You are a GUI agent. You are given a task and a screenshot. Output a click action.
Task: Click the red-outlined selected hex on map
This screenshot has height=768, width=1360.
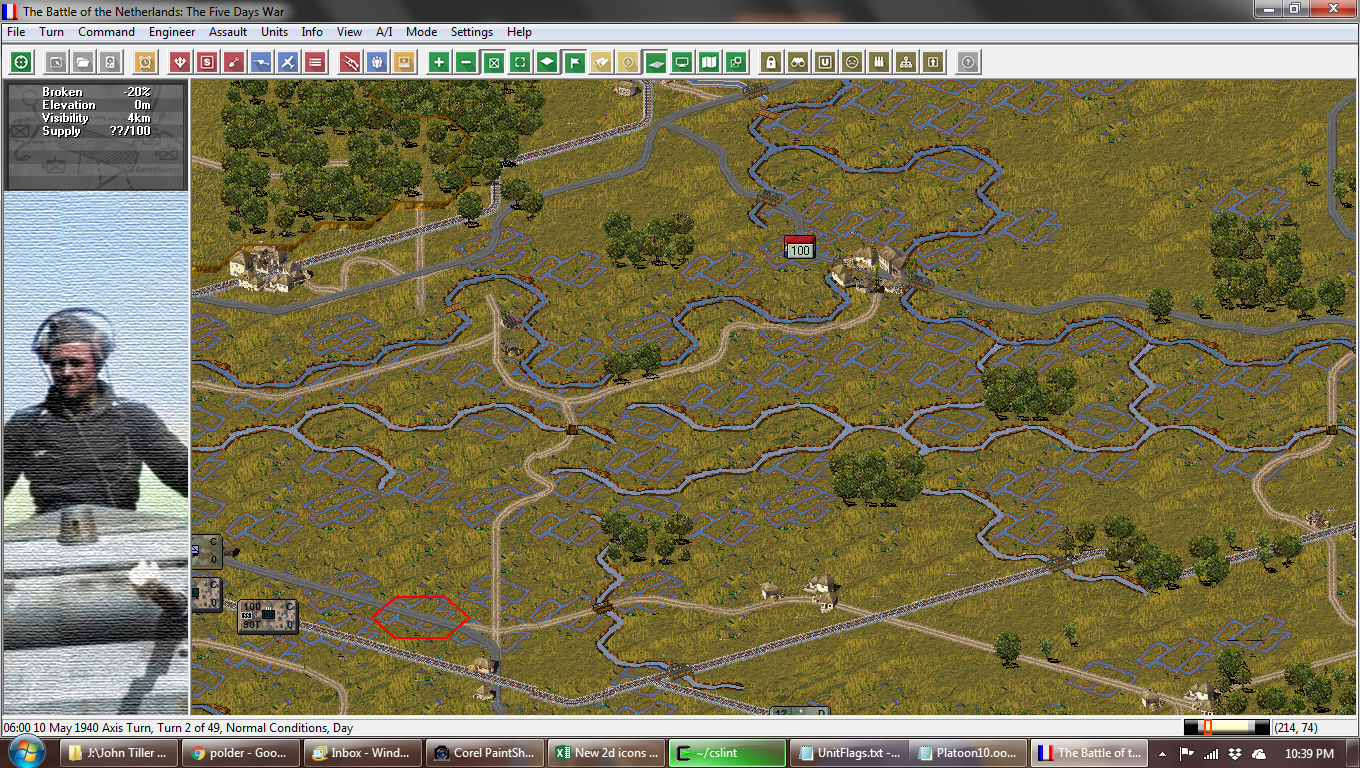421,616
